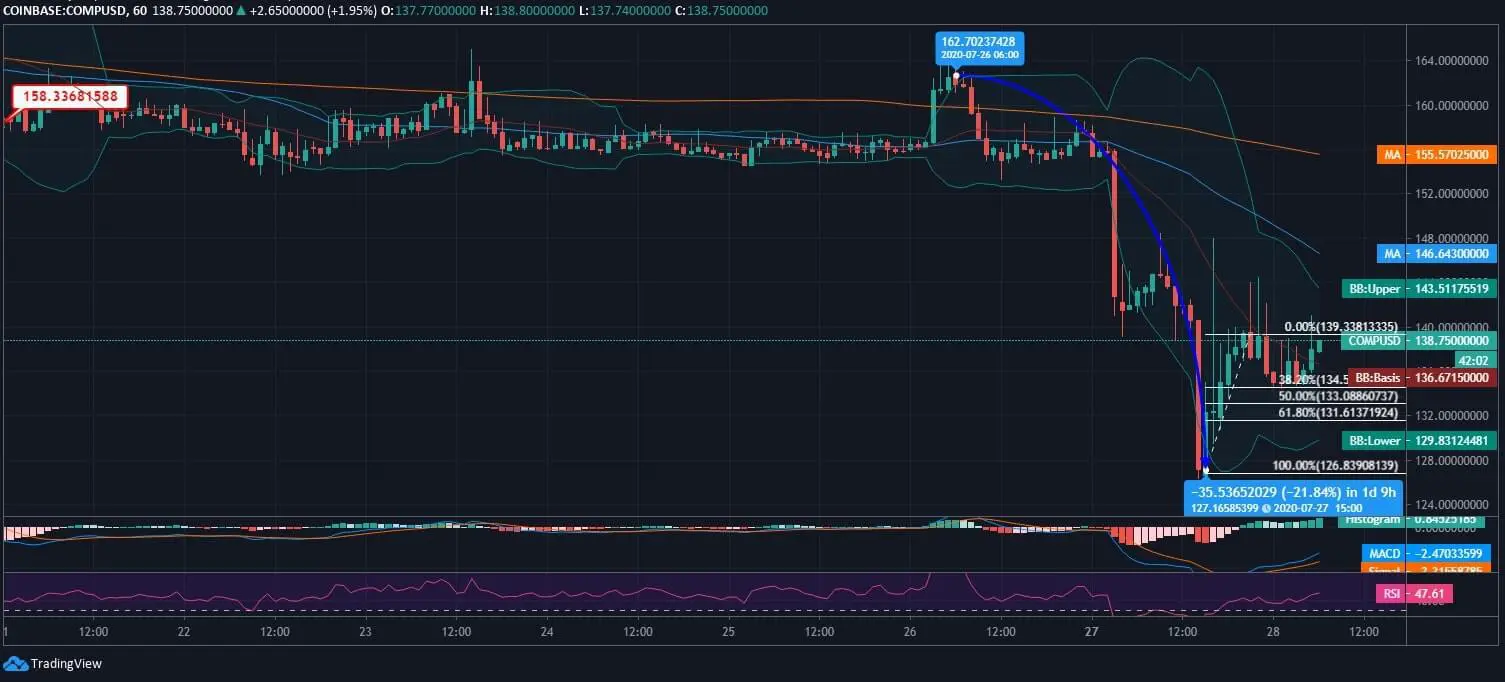1505x682 pixels.
Task: Click the 162.70237428 high price callout
Action: (979, 47)
